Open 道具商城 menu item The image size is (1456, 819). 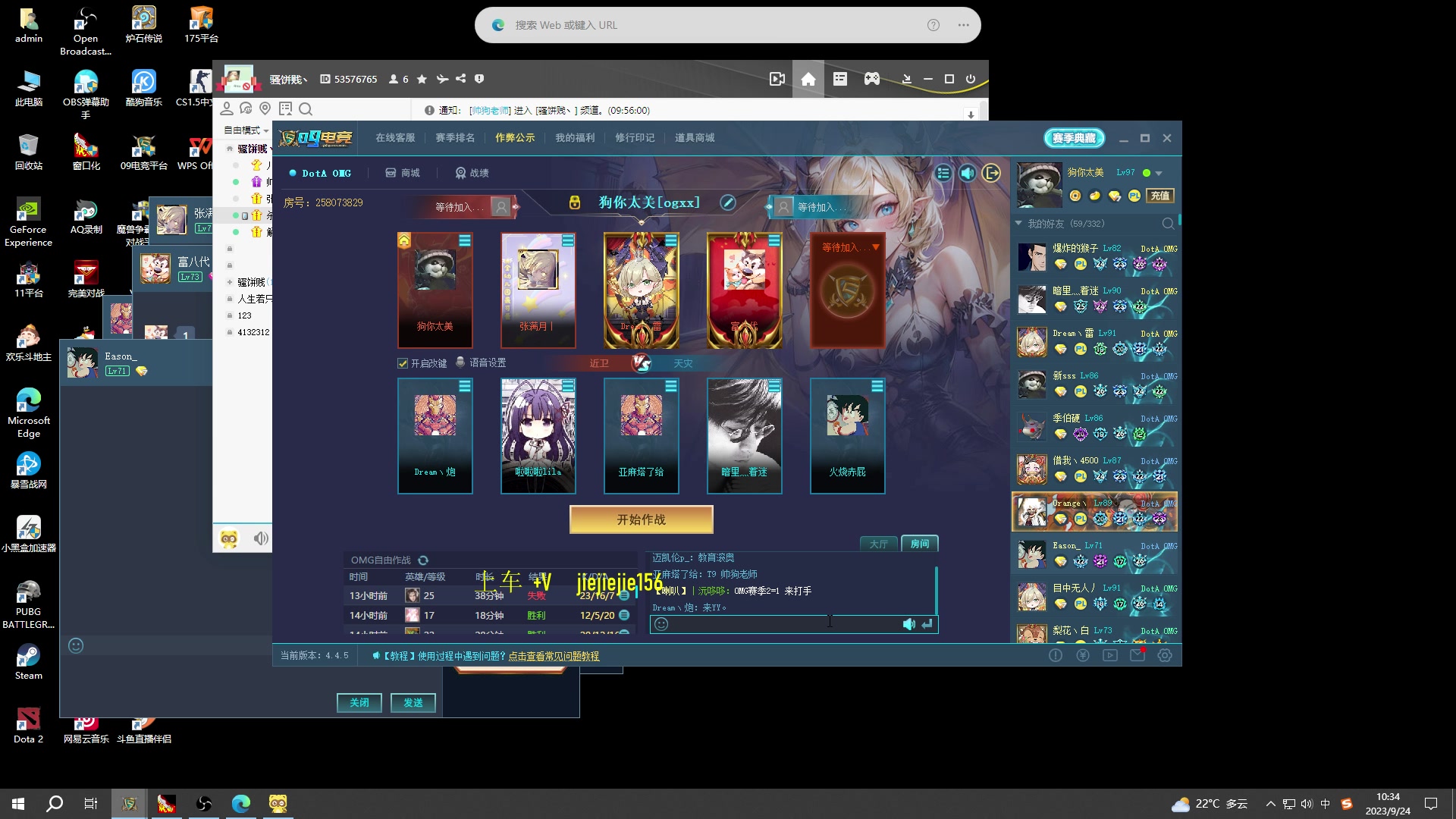tap(695, 138)
